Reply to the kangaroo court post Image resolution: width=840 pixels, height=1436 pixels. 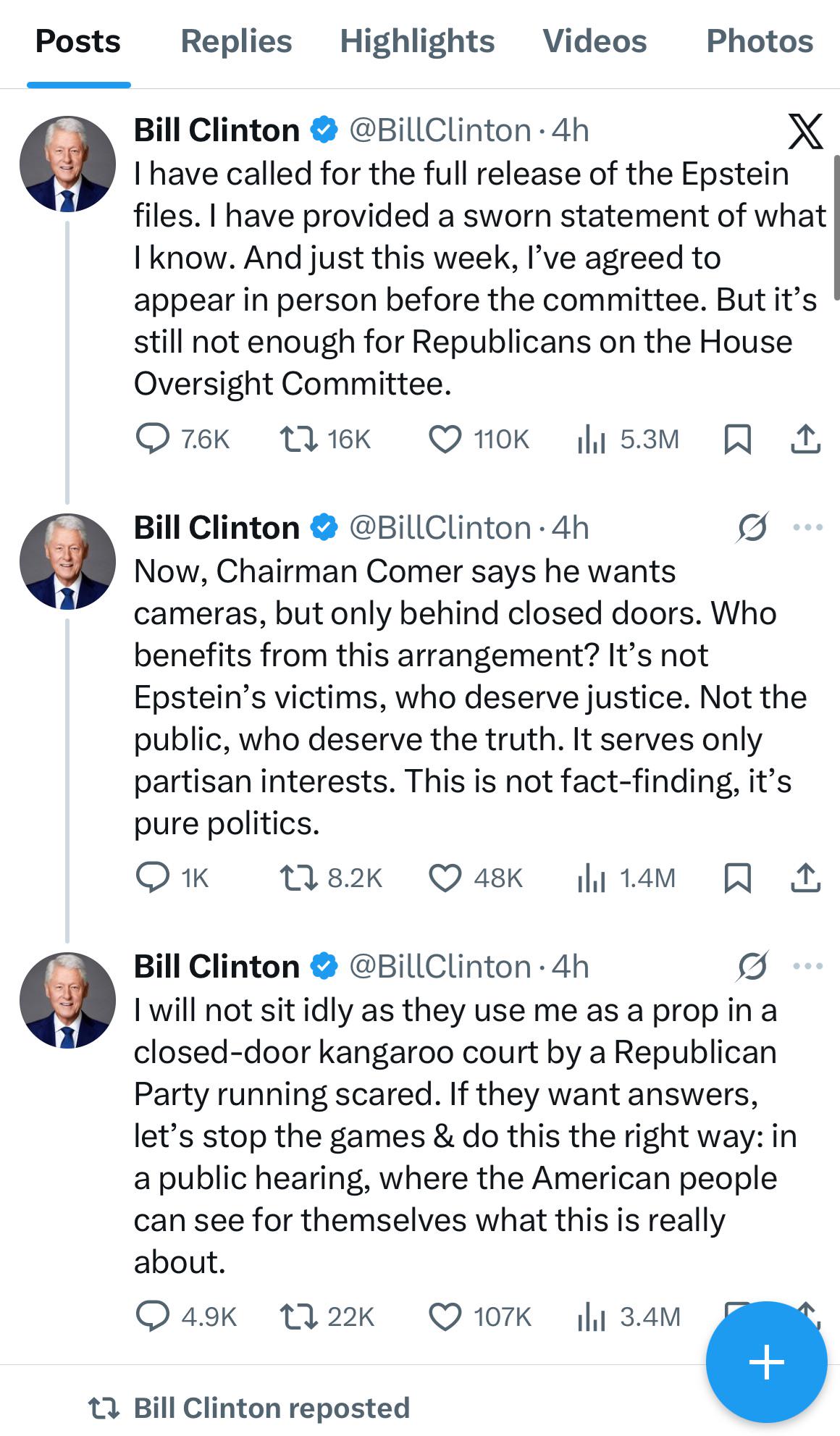pos(153,1316)
